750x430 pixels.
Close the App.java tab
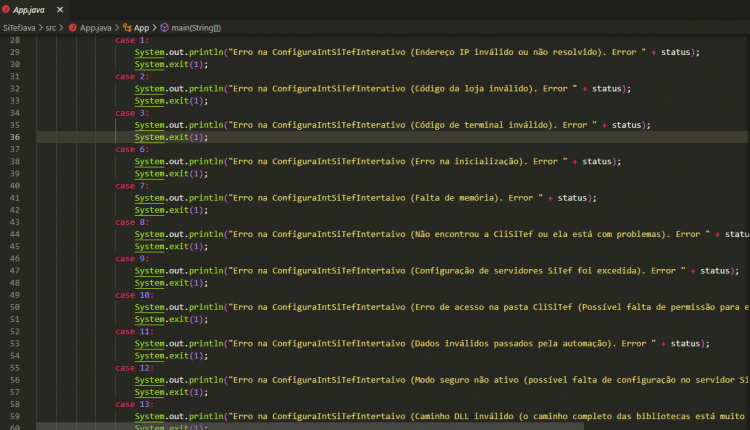pyautogui.click(x=60, y=10)
